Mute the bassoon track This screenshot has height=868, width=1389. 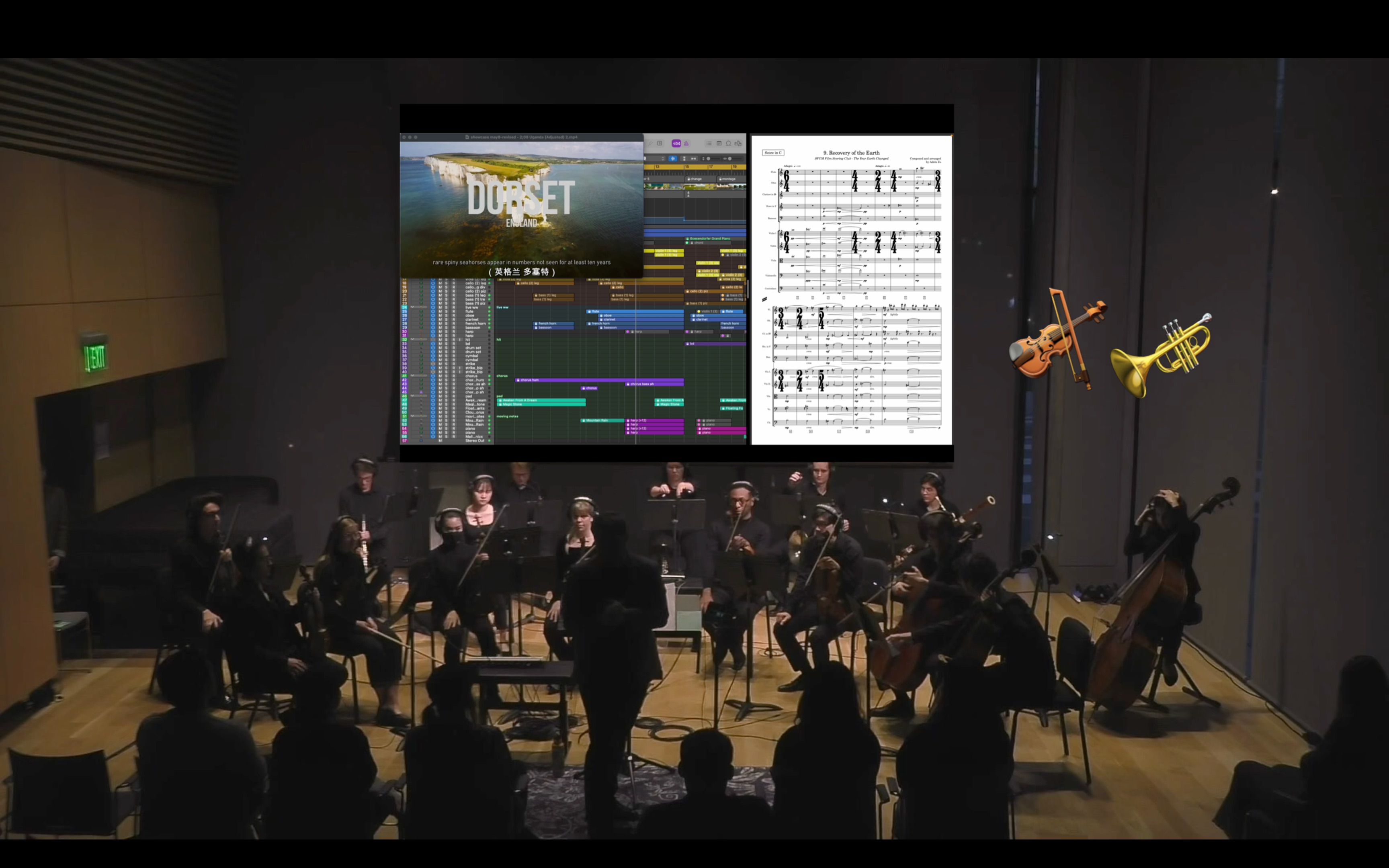[440, 328]
